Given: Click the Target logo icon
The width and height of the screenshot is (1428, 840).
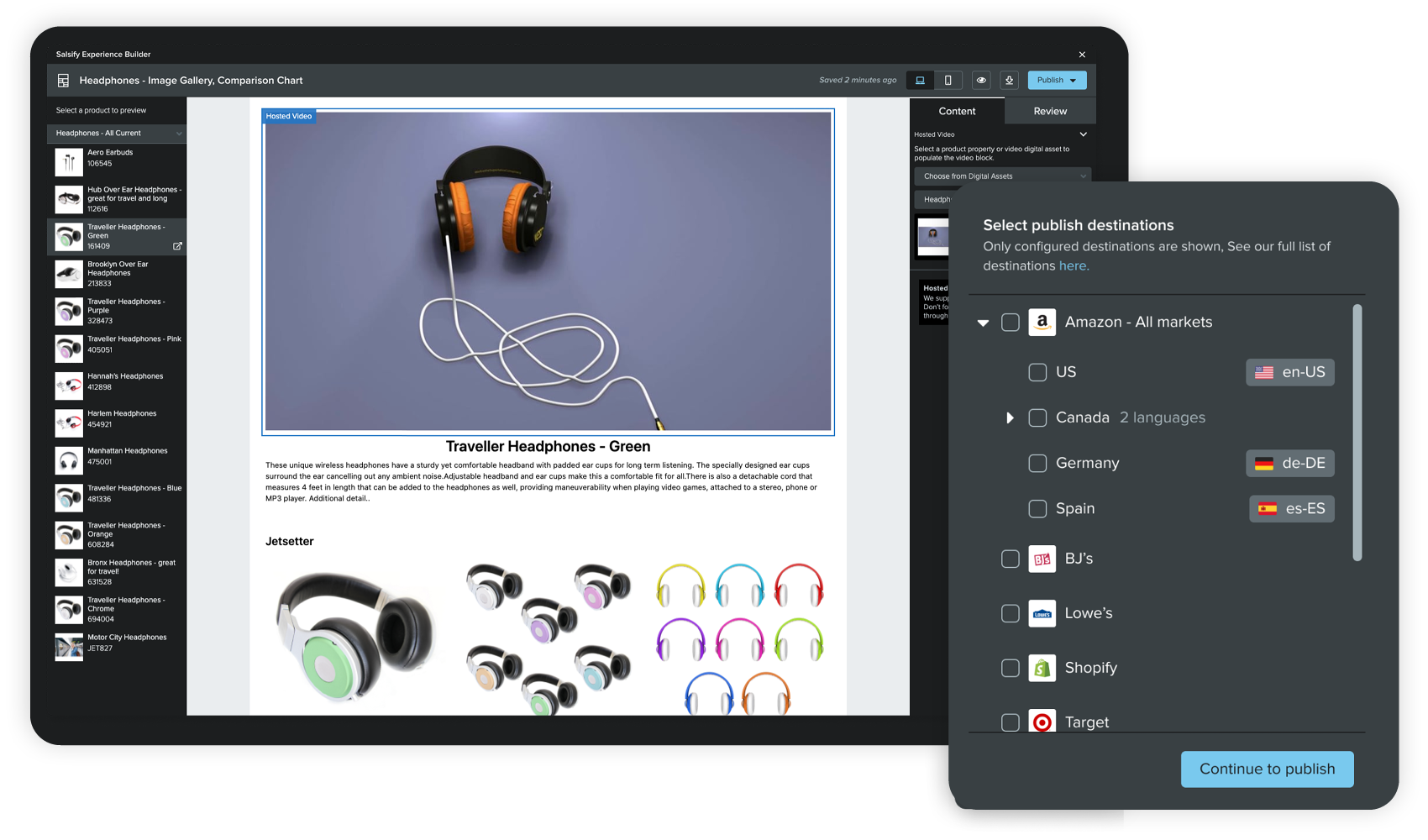Looking at the screenshot, I should click(1042, 722).
